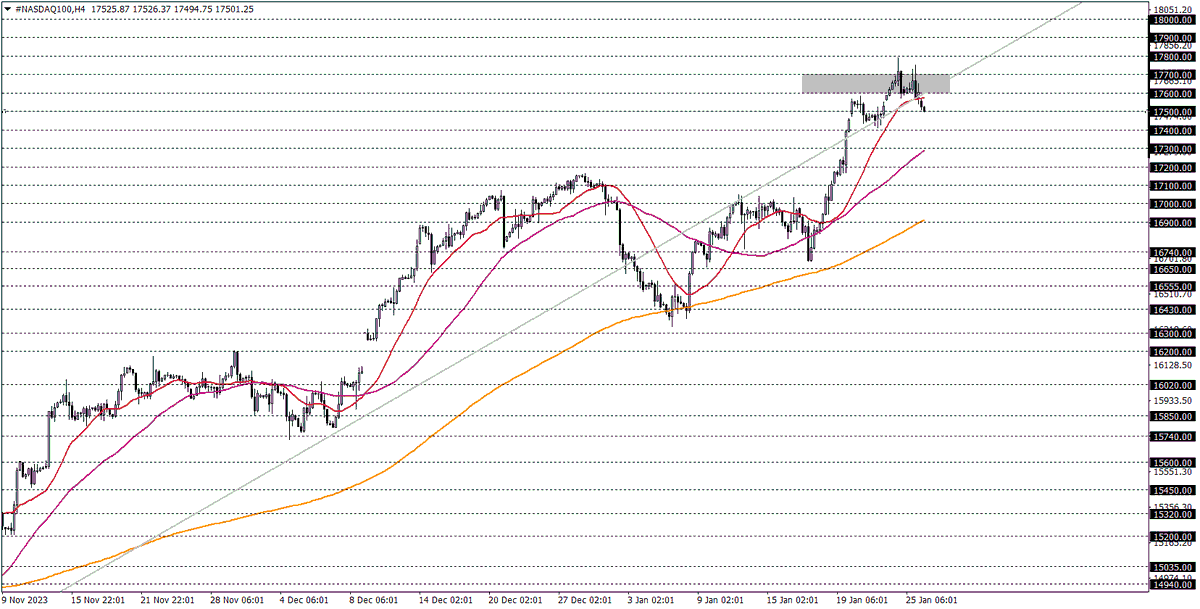This screenshot has width=1200, height=609.
Task: Click the 17100.00 price level label
Action: coord(1172,186)
